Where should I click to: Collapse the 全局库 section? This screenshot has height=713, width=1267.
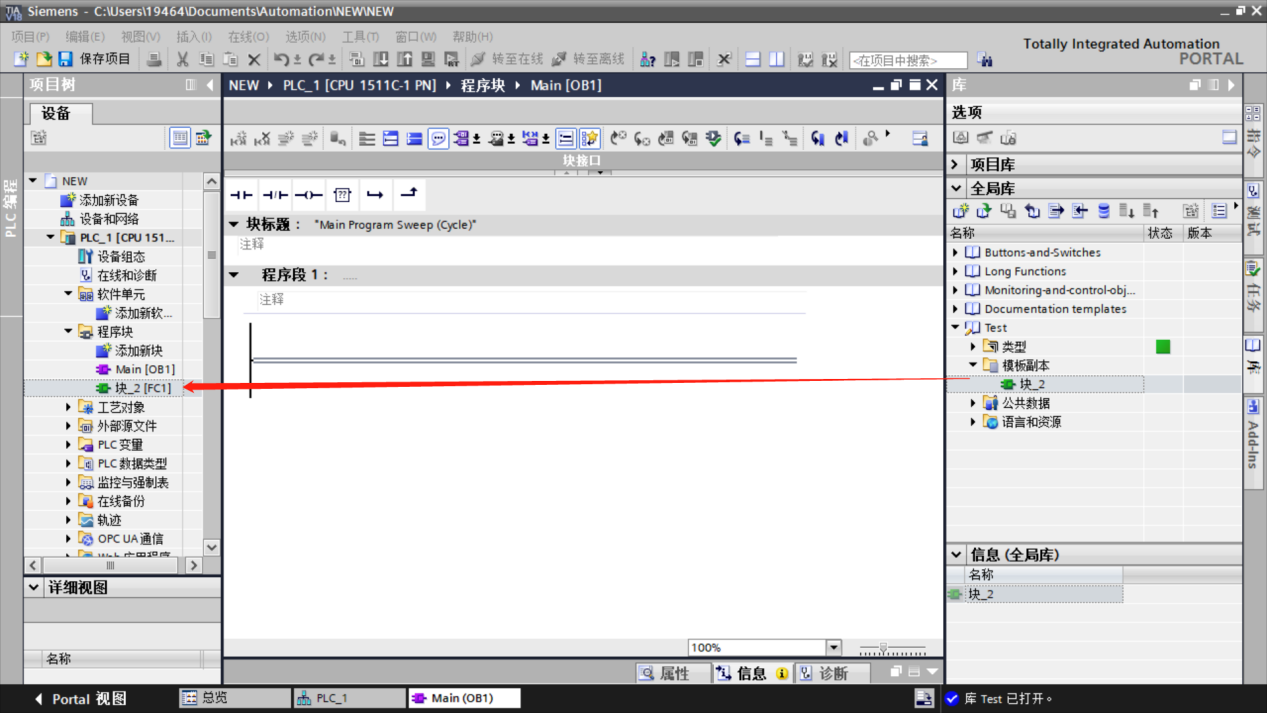point(956,188)
